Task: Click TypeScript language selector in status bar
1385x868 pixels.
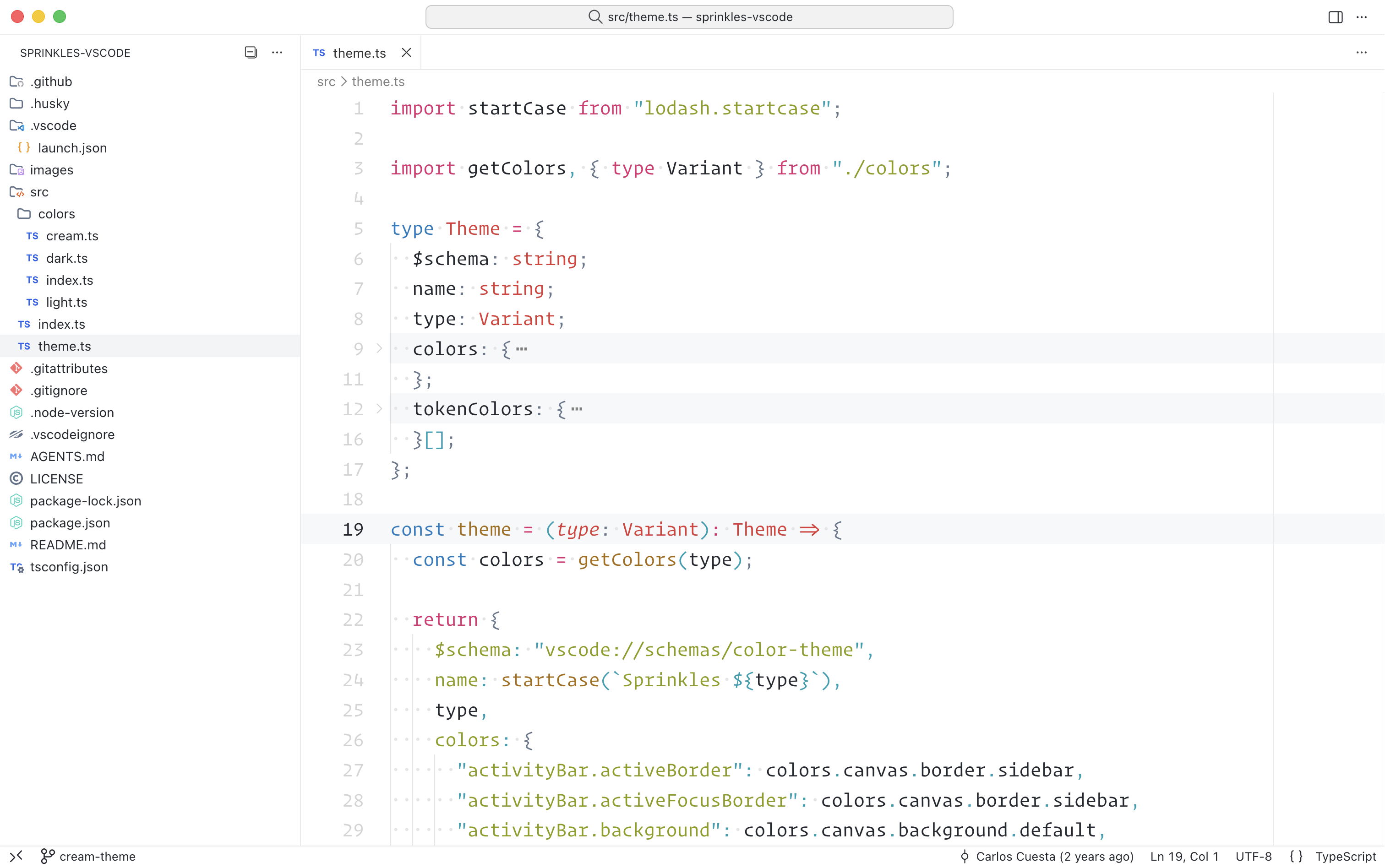Action: (x=1346, y=856)
